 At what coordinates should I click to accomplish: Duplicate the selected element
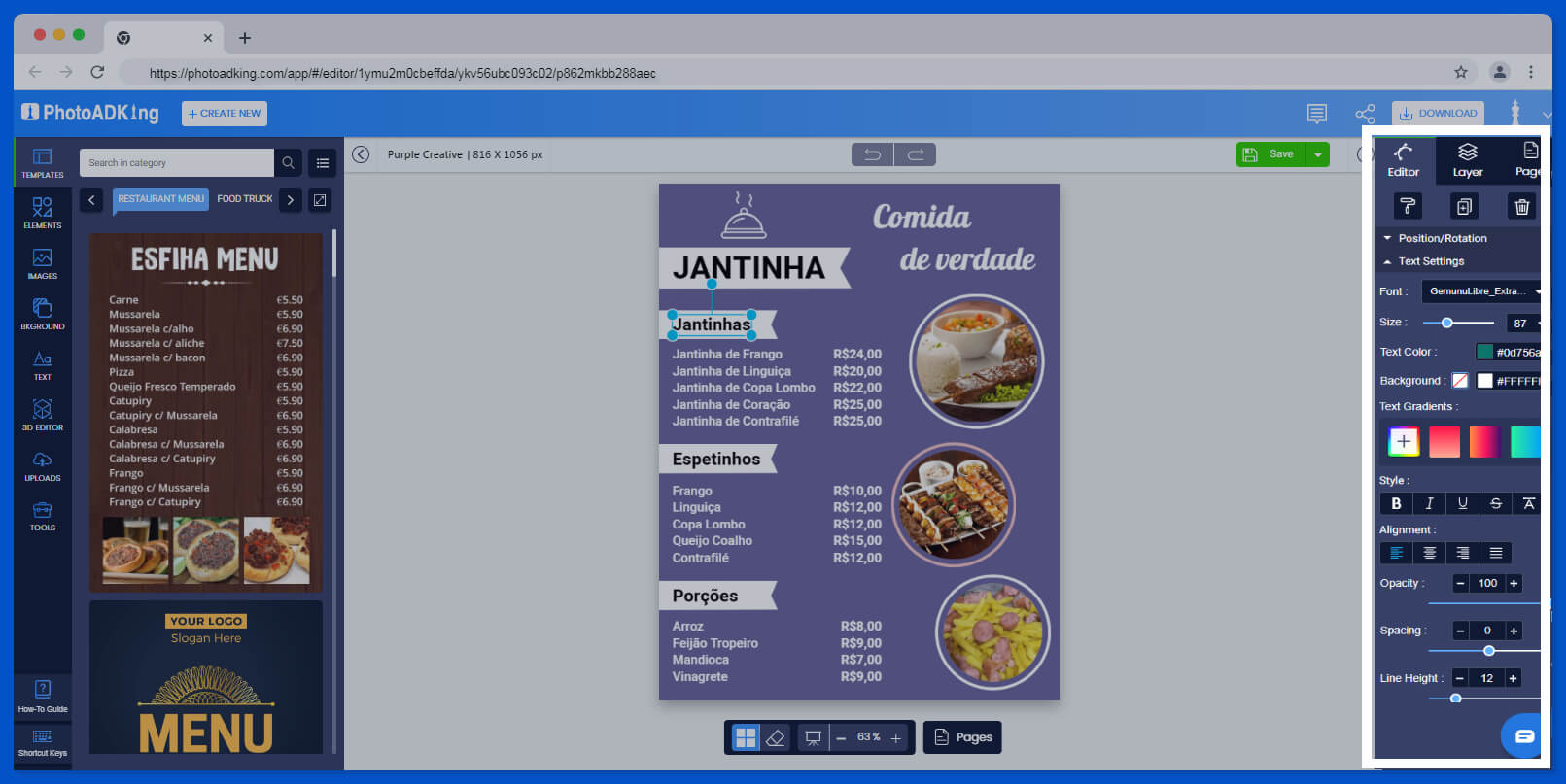[x=1464, y=206]
